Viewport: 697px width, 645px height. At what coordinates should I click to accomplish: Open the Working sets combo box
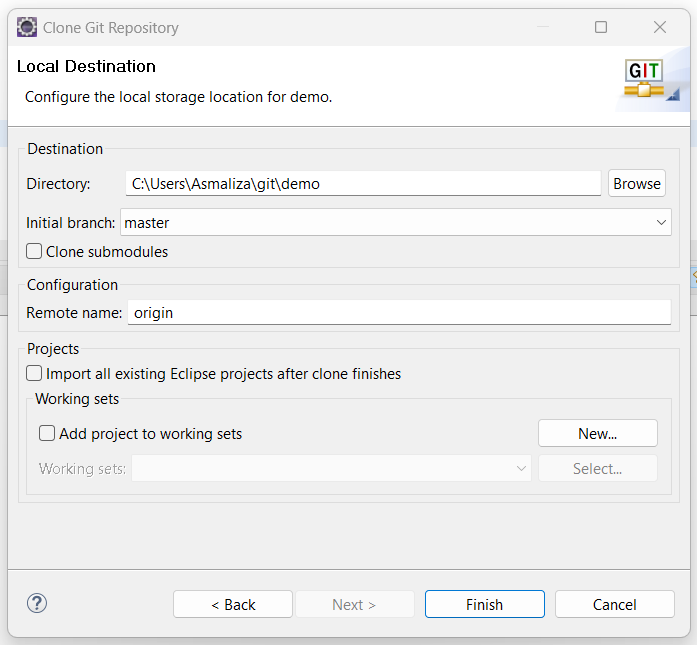tap(331, 468)
